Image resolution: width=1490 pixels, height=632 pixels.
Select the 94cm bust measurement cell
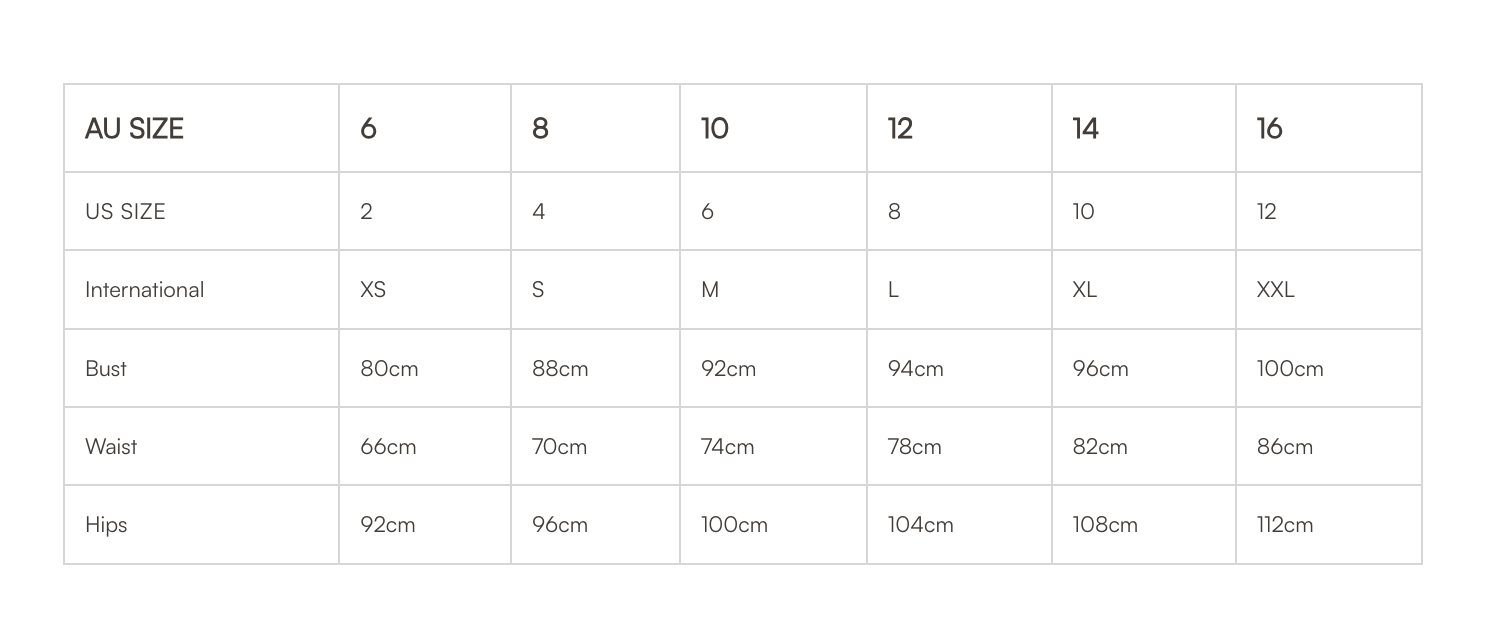pos(959,368)
